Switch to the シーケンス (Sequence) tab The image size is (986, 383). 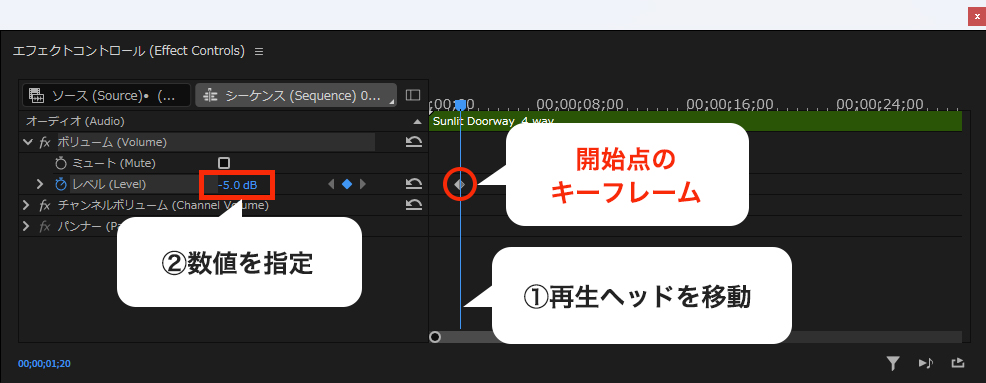[x=296, y=96]
